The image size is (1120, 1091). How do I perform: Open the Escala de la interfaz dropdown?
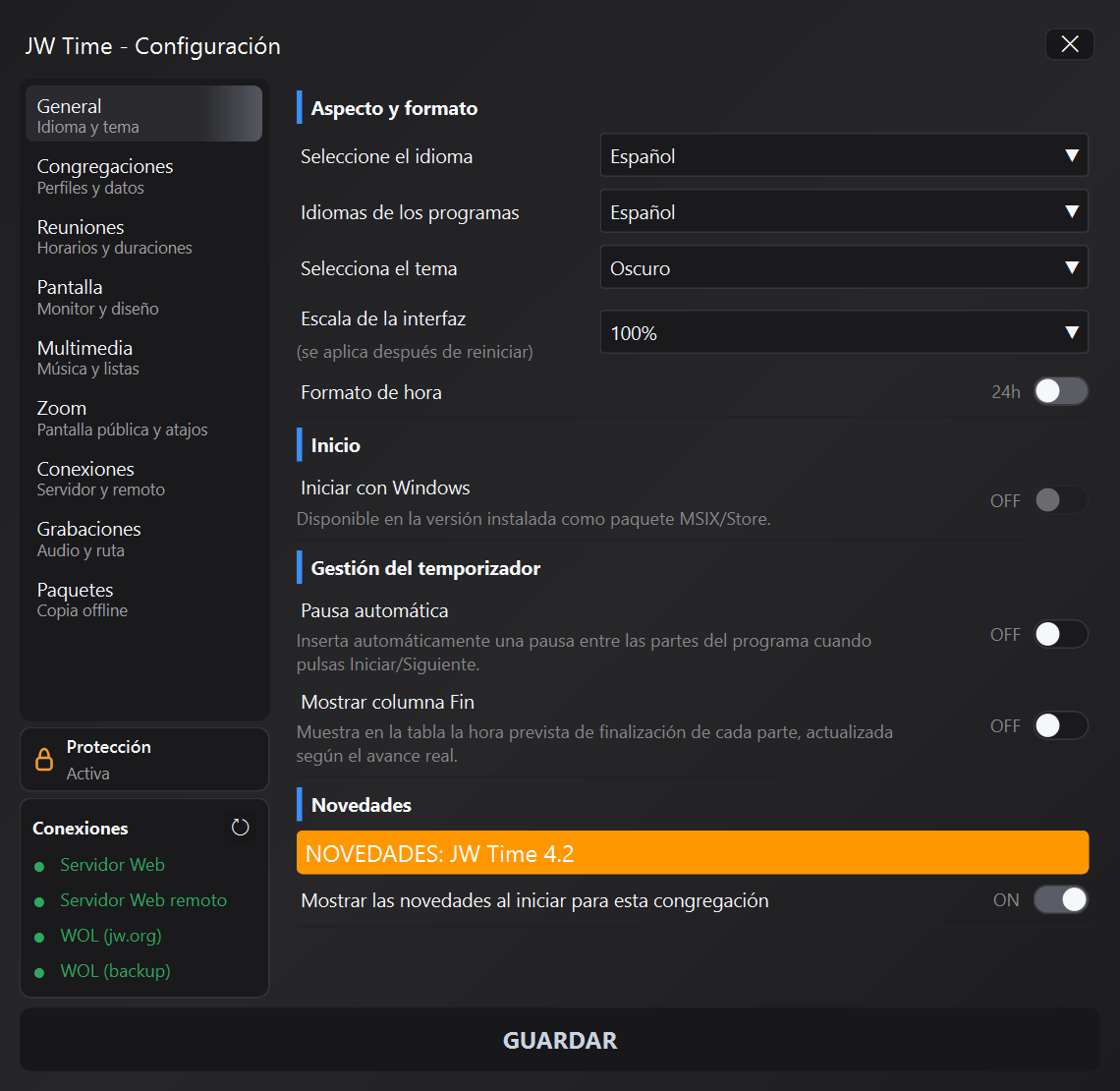point(844,331)
